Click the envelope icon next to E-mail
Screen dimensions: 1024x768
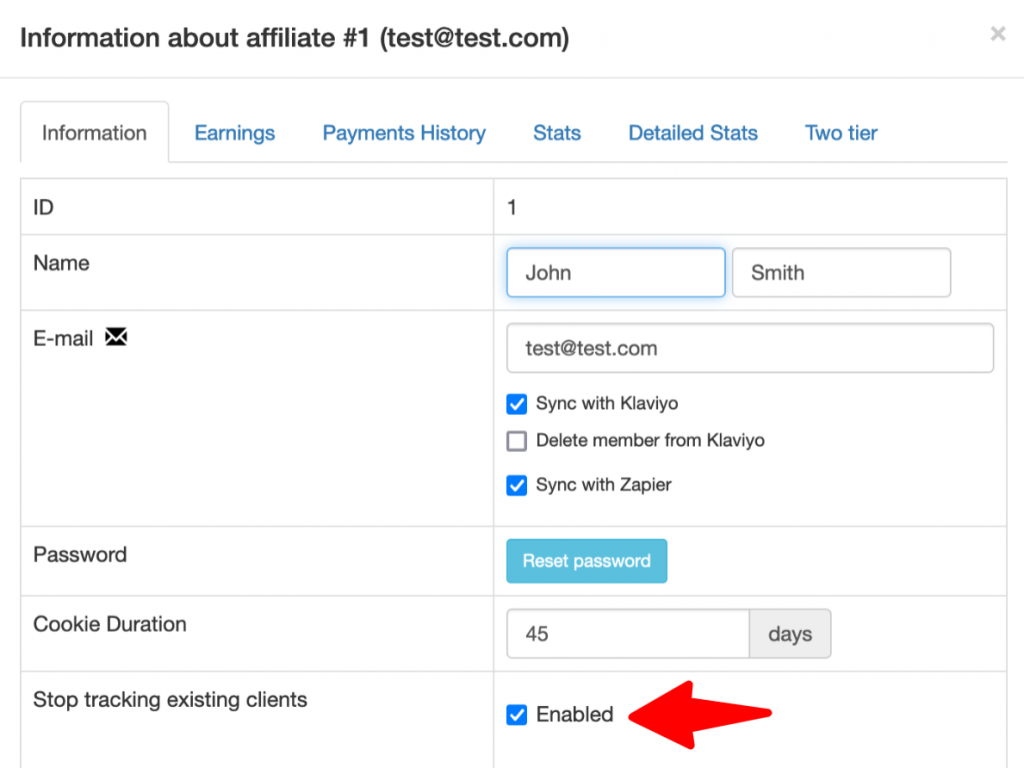pos(116,338)
